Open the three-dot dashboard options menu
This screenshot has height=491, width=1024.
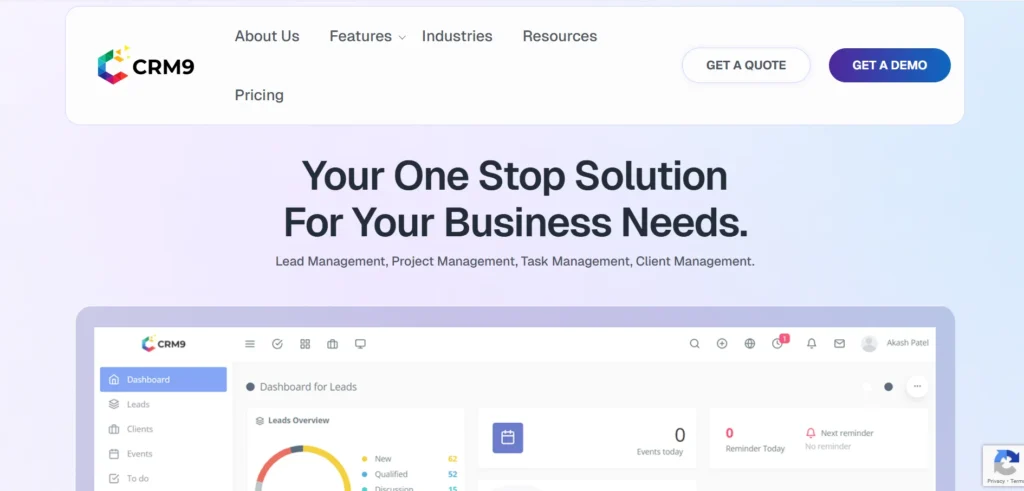(916, 386)
